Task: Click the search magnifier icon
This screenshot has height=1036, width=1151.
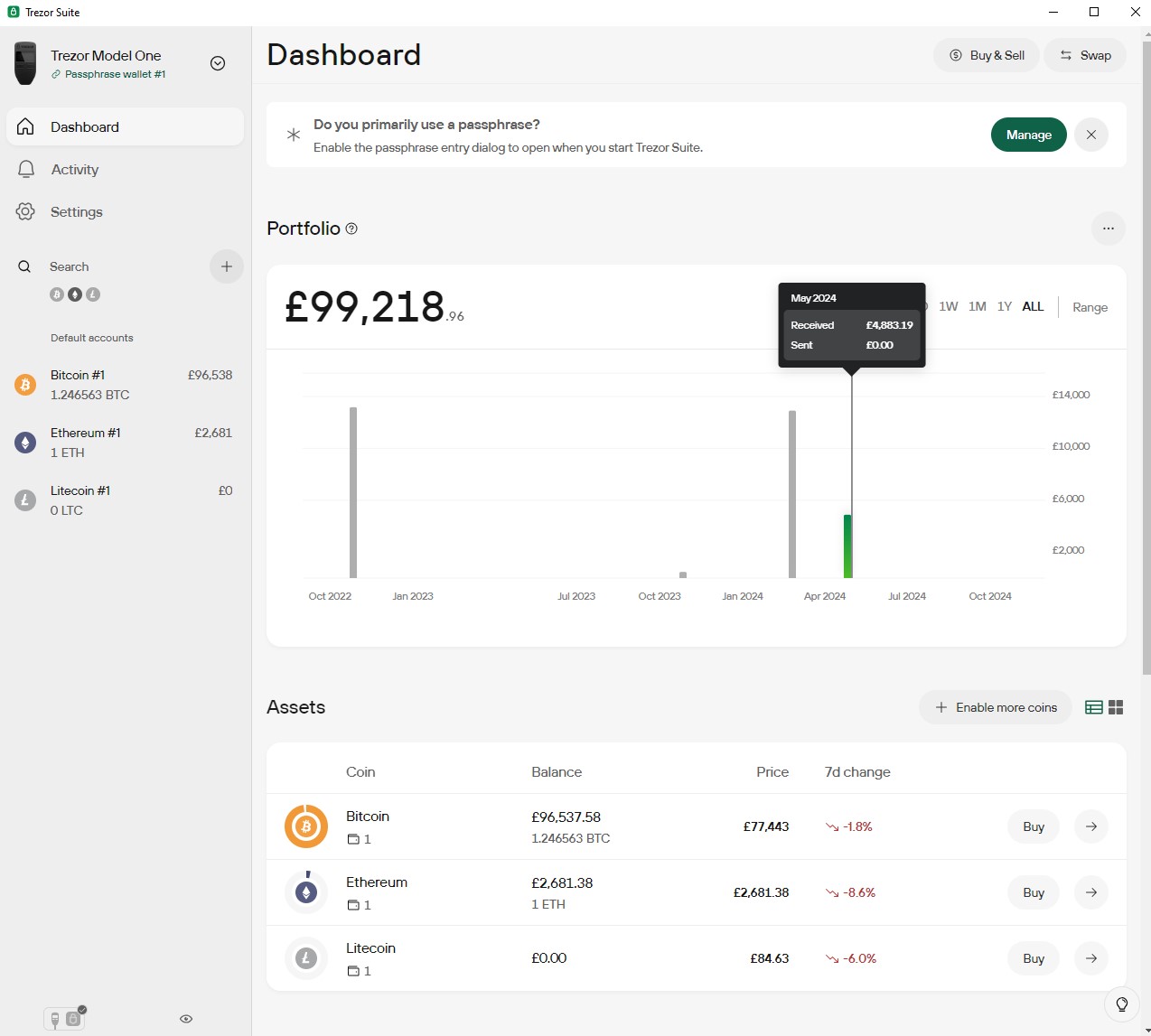Action: click(x=24, y=266)
